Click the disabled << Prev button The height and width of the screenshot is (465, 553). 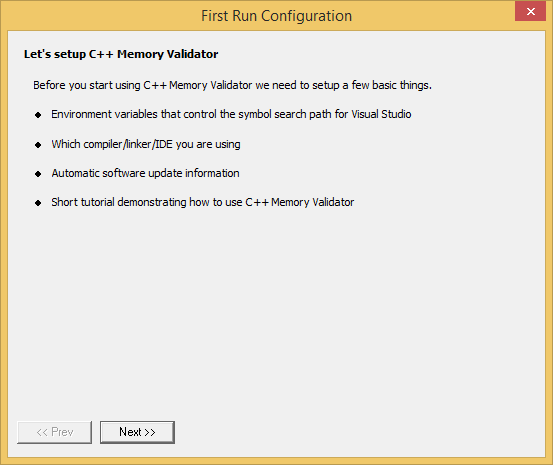(x=55, y=432)
